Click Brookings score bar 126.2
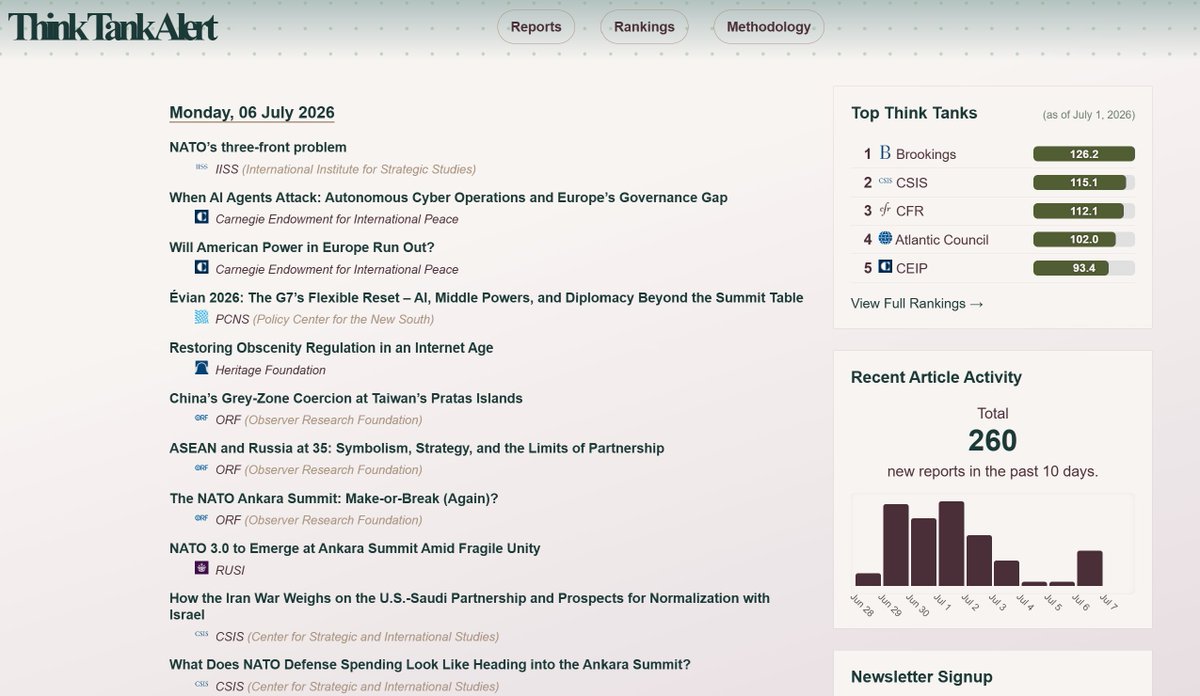The width and height of the screenshot is (1200, 696). point(1084,154)
